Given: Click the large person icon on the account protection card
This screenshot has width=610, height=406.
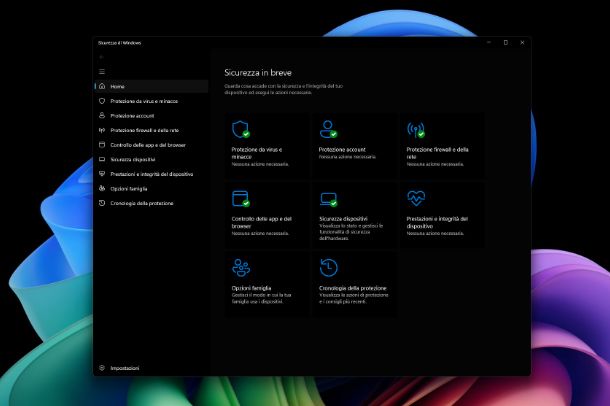Looking at the screenshot, I should [x=328, y=129].
